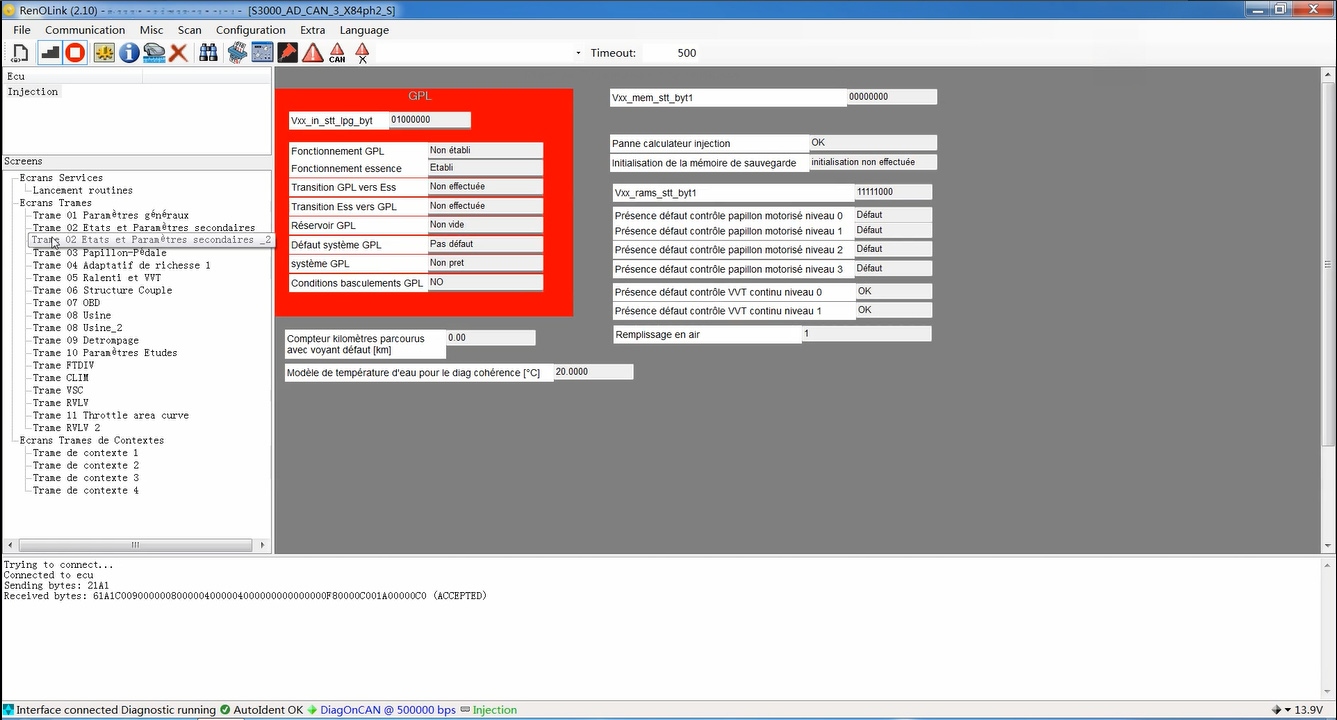The image size is (1337, 720).
Task: Click the Remplissage en air value
Action: 866,334
